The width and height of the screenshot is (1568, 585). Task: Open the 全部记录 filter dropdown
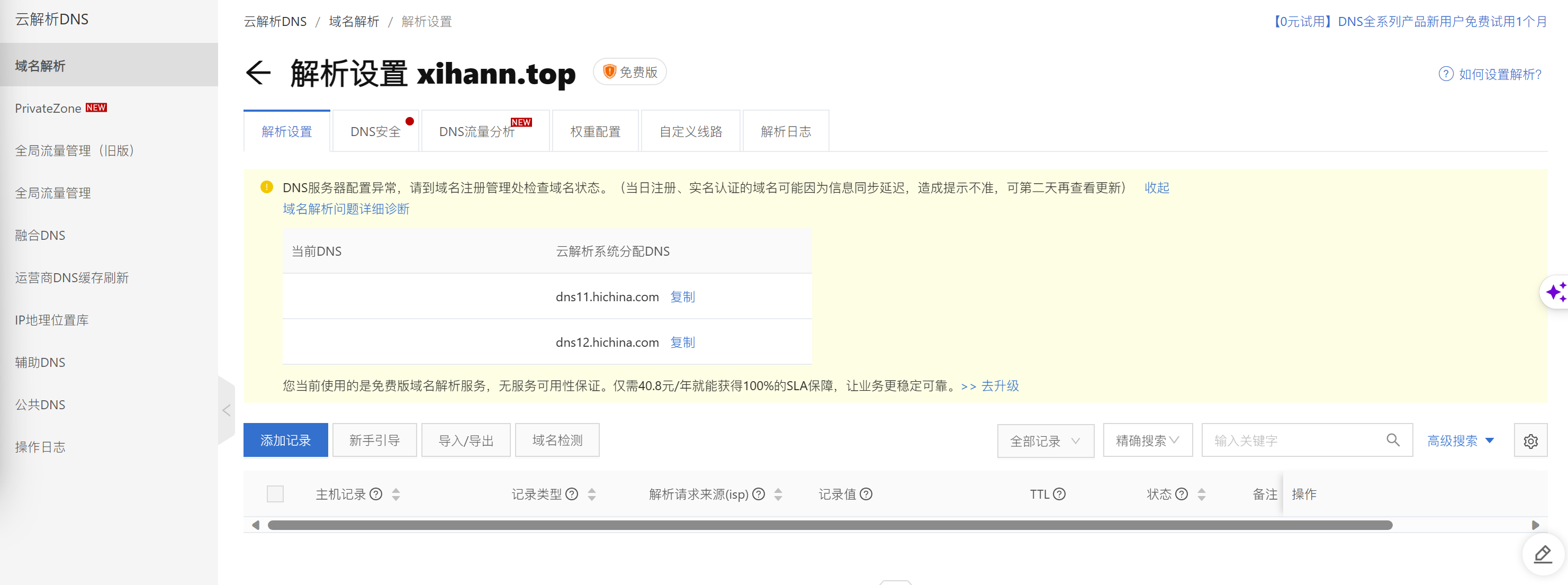pos(1045,440)
